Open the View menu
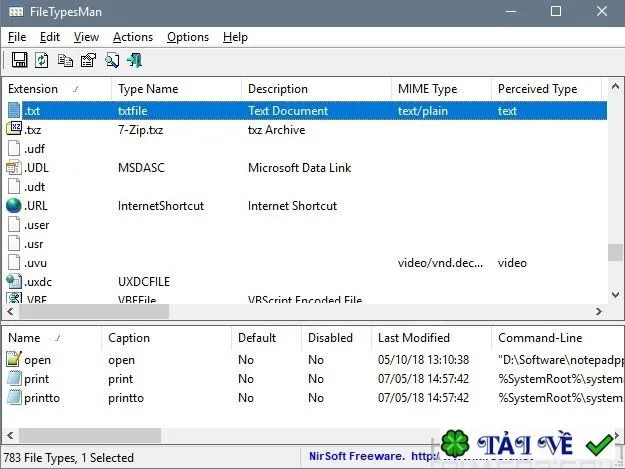The height and width of the screenshot is (469, 625). pos(86,37)
